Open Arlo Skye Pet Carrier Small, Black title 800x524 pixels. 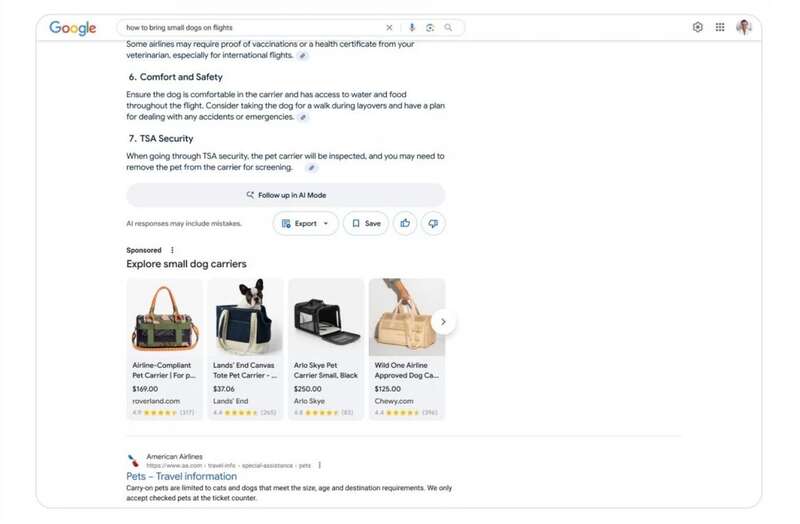click(x=326, y=370)
